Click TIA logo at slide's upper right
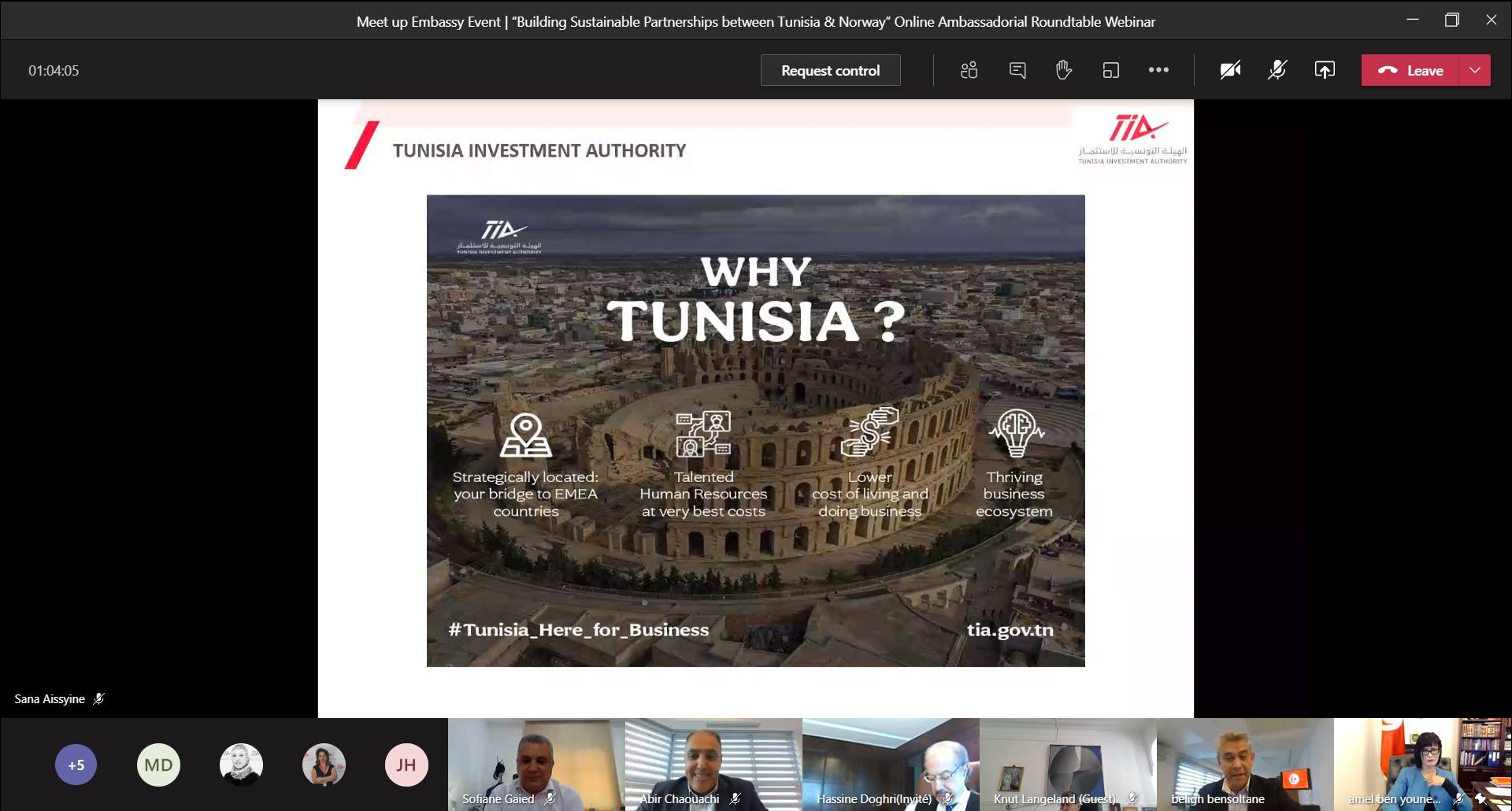This screenshot has height=811, width=1512. [1132, 139]
